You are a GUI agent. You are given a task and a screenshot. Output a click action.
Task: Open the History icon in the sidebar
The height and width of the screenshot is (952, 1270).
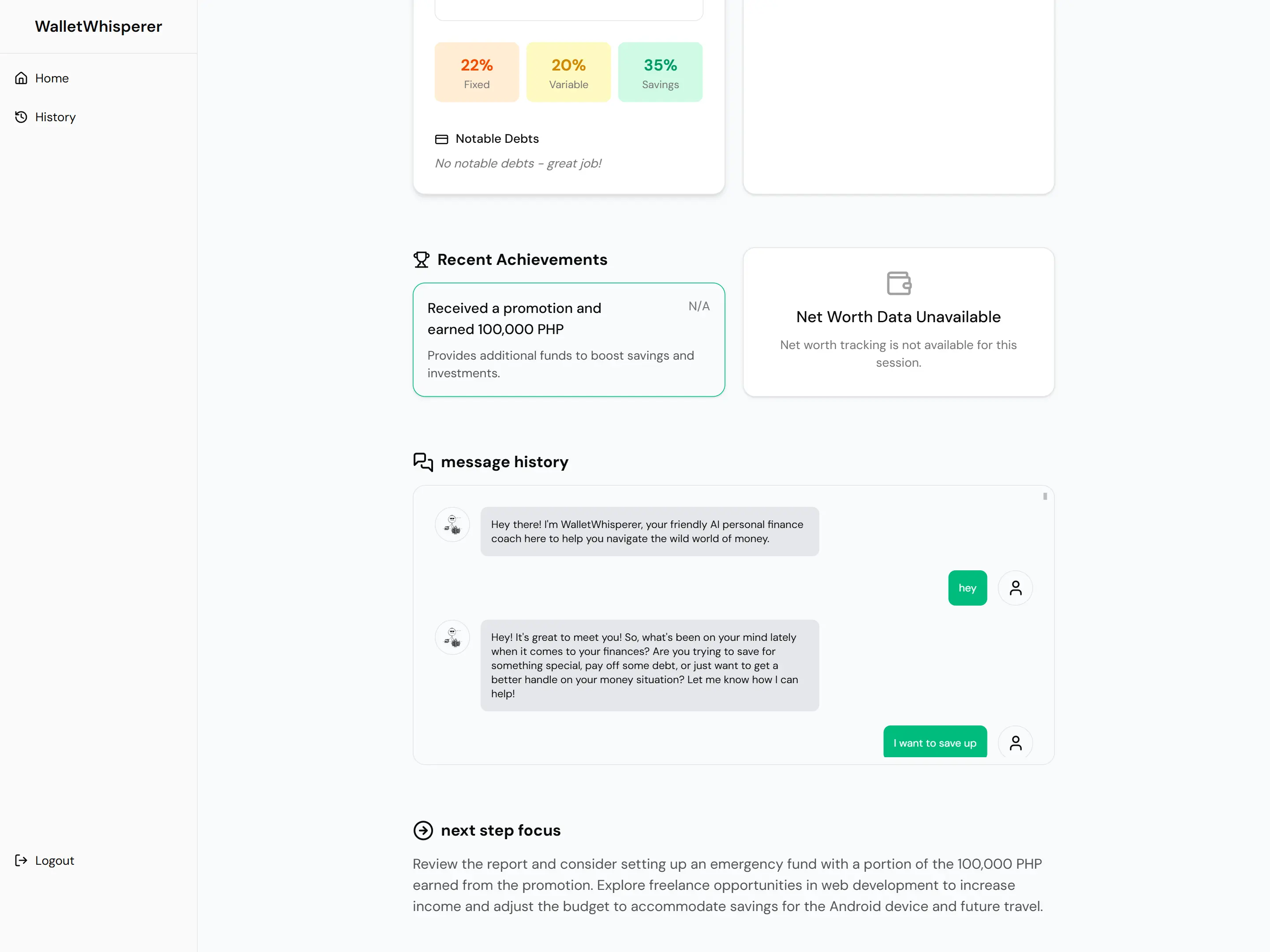click(21, 116)
